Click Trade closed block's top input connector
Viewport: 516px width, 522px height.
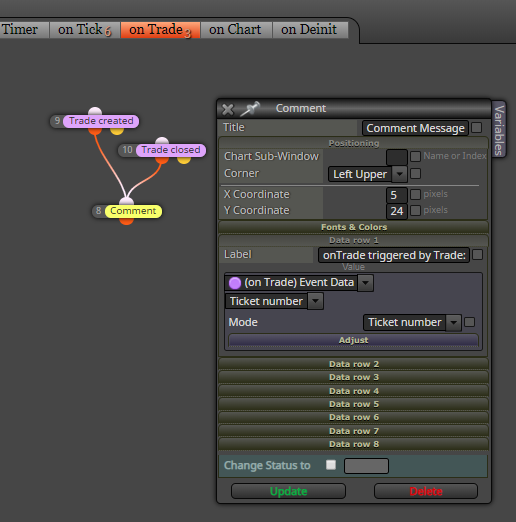162,141
